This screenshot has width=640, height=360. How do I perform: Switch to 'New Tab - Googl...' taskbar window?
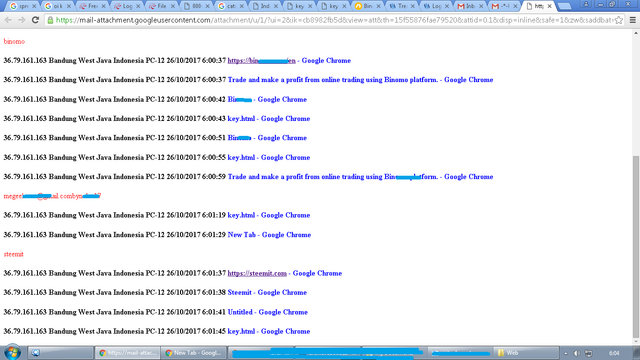click(x=193, y=353)
